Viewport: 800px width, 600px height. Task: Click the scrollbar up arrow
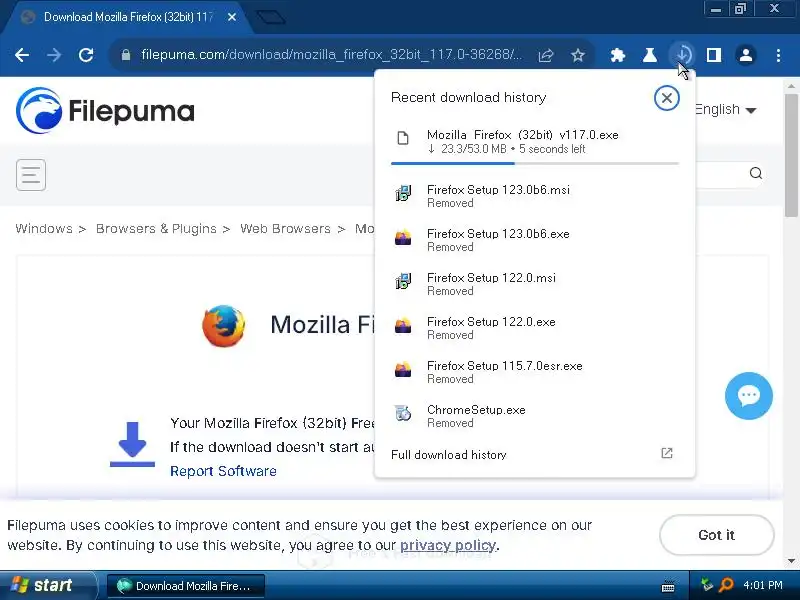[x=791, y=85]
